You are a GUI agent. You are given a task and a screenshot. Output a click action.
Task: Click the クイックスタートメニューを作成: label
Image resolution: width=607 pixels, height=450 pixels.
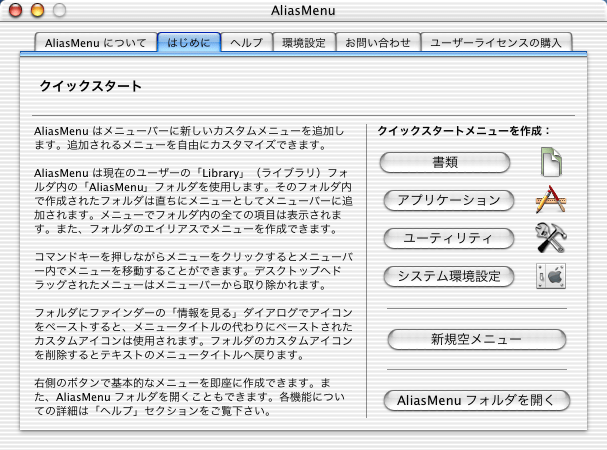tap(464, 131)
